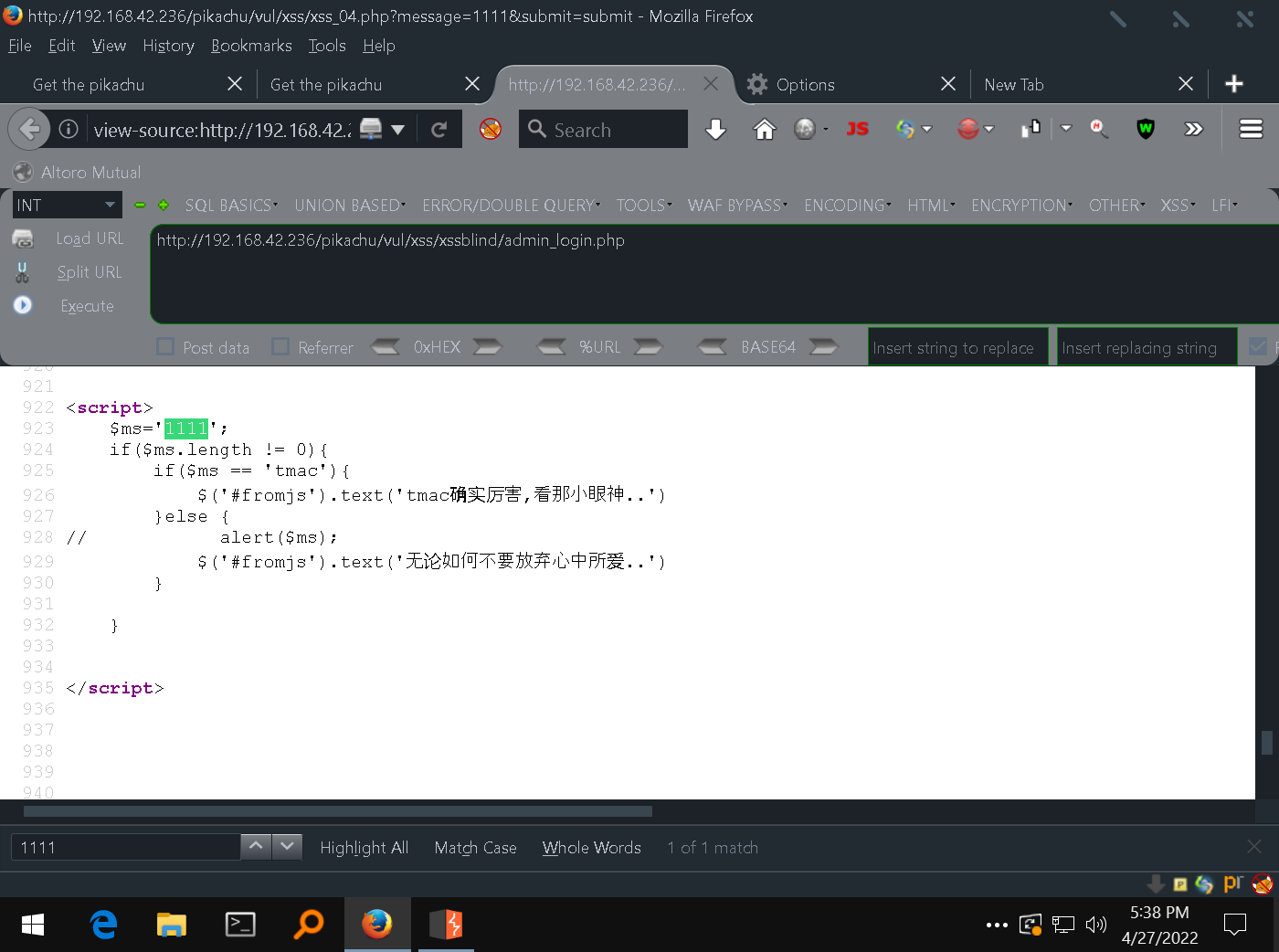Toggle Match Case in find bar
The height and width of the screenshot is (952, 1279).
(x=475, y=848)
